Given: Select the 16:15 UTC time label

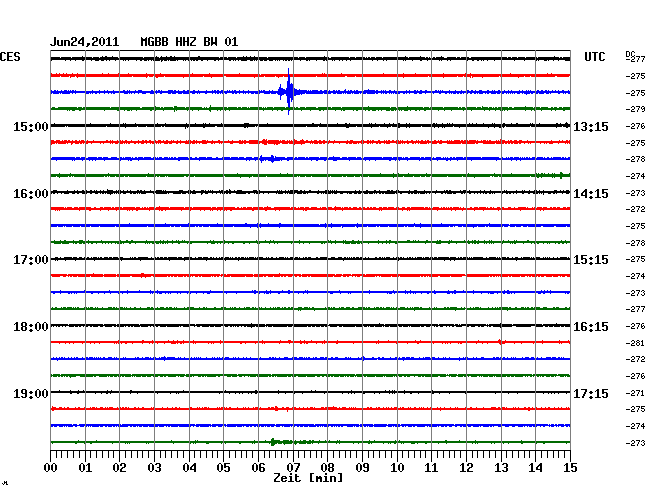Looking at the screenshot, I should (x=591, y=327).
